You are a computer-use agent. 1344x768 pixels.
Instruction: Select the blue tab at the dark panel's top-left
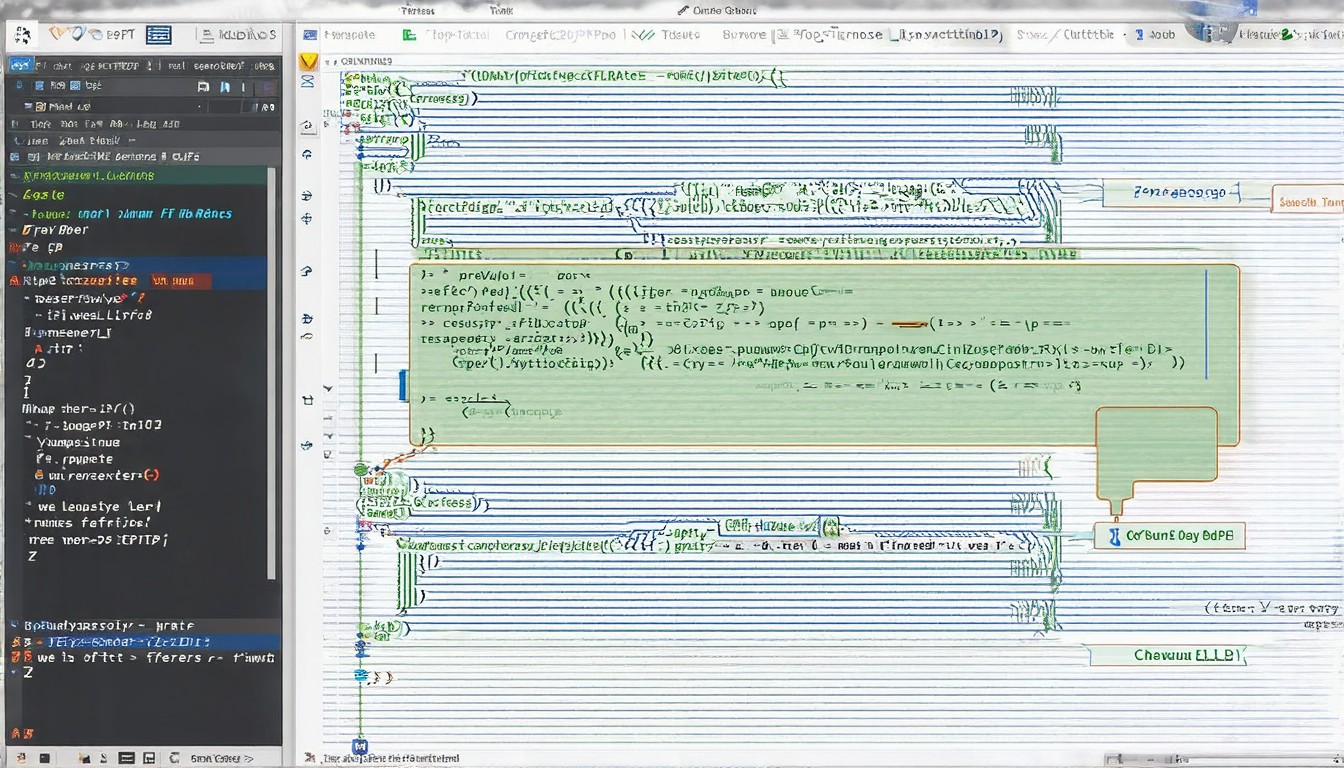[21, 64]
